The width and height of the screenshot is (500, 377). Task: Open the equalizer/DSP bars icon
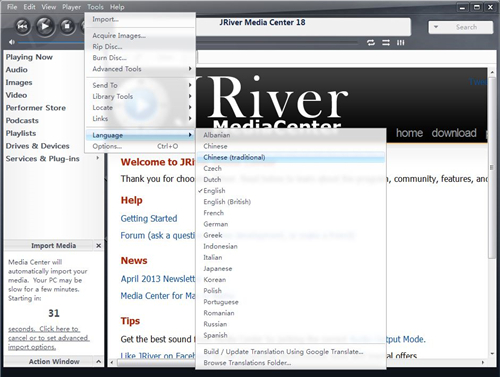[x=400, y=43]
